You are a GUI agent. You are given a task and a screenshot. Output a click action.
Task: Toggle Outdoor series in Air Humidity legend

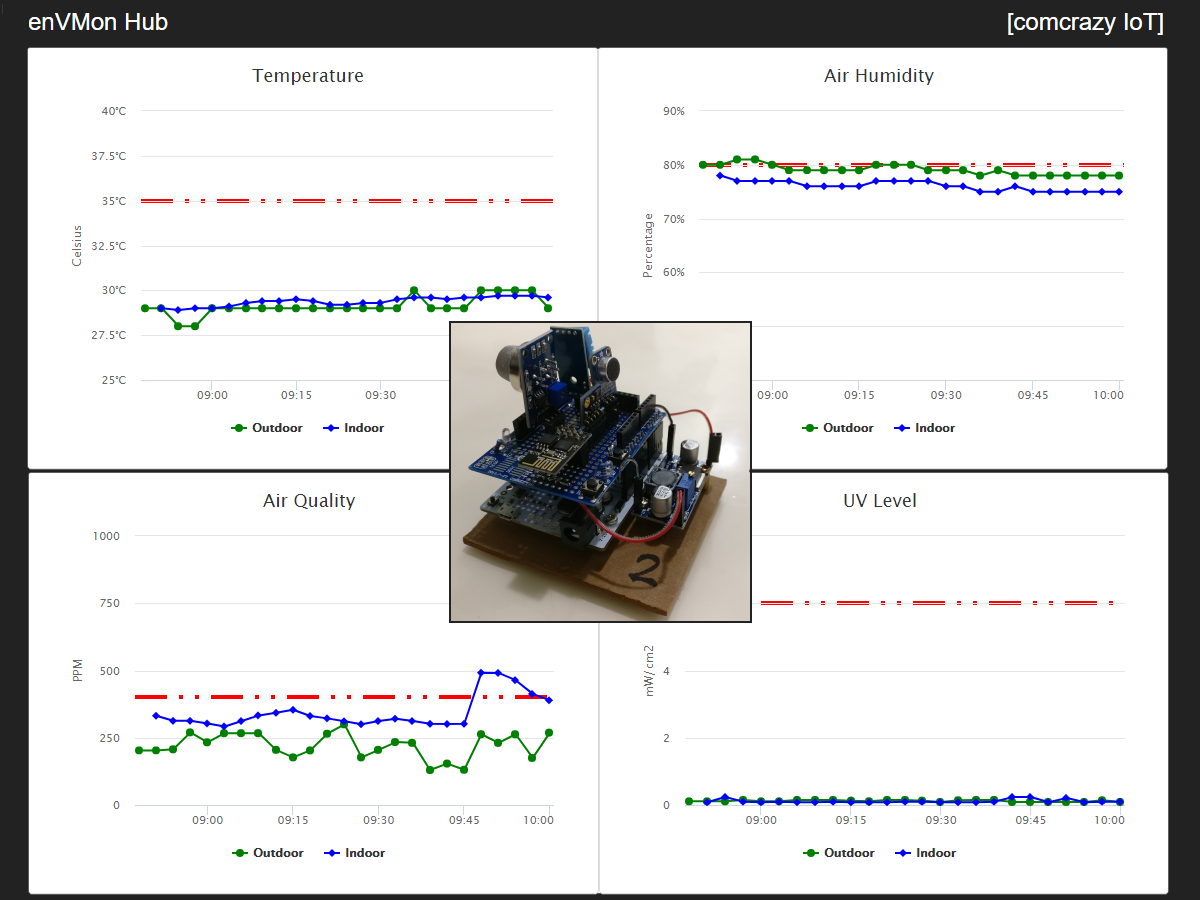(x=838, y=428)
